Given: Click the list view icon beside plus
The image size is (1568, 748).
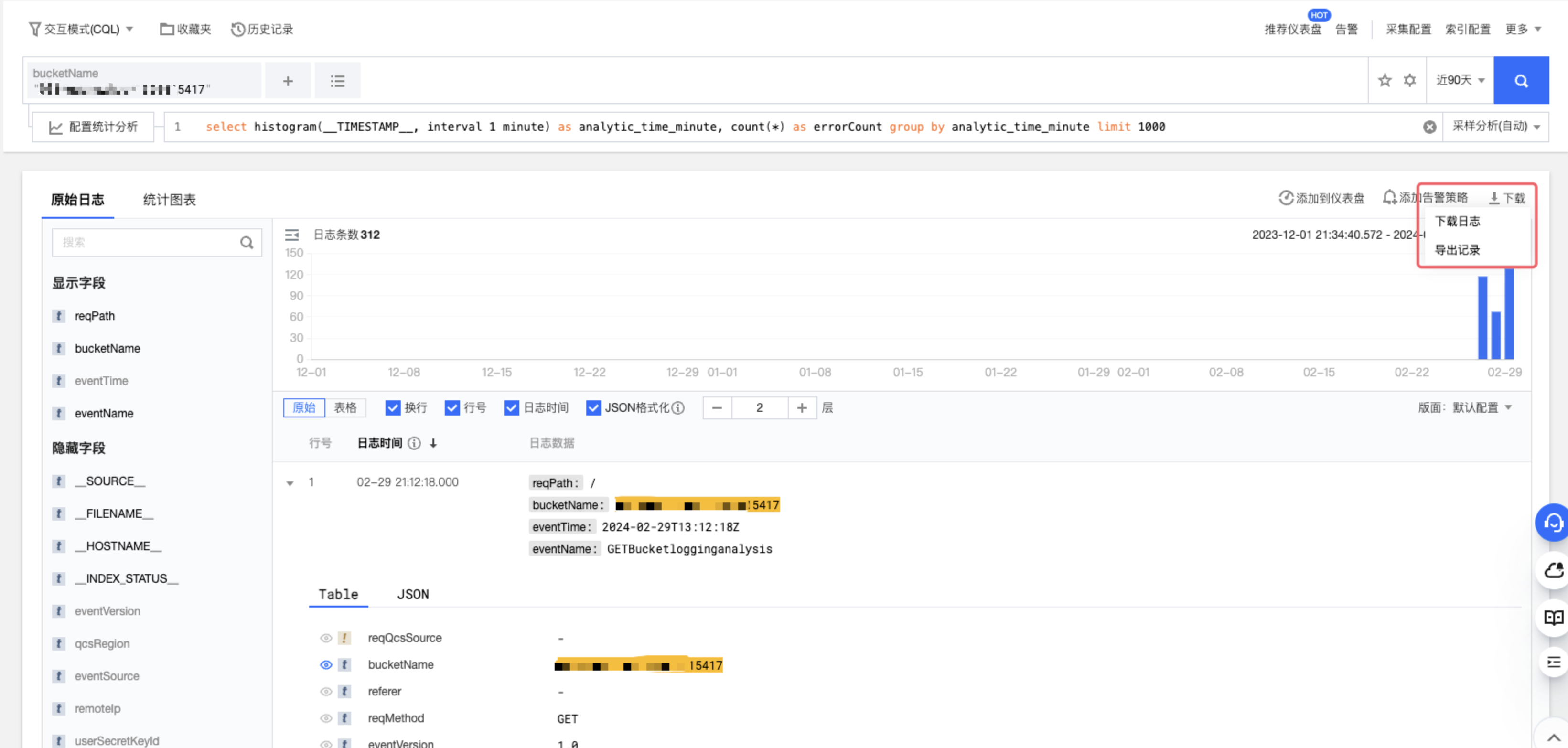Looking at the screenshot, I should point(337,80).
